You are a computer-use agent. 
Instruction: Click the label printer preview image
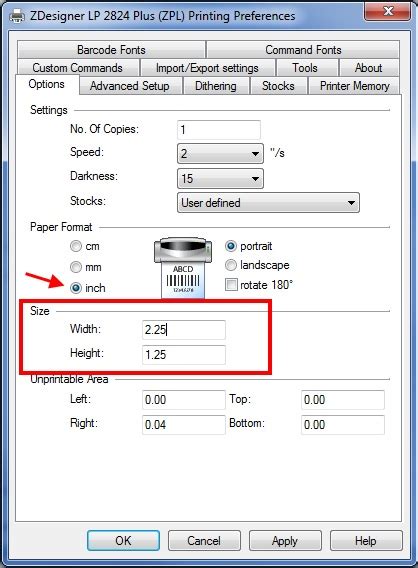click(183, 267)
